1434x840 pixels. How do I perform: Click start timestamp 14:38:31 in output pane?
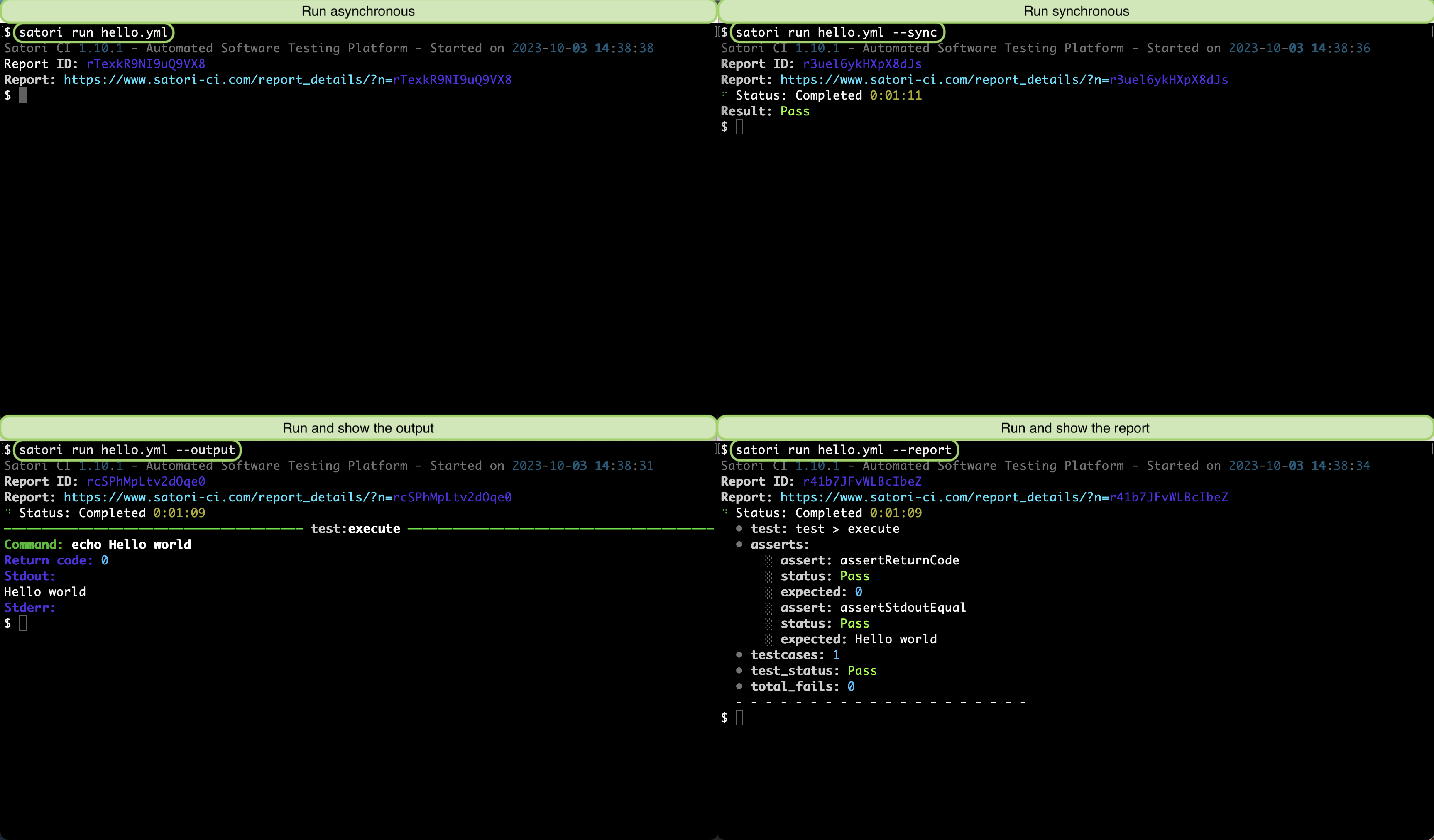[624, 466]
